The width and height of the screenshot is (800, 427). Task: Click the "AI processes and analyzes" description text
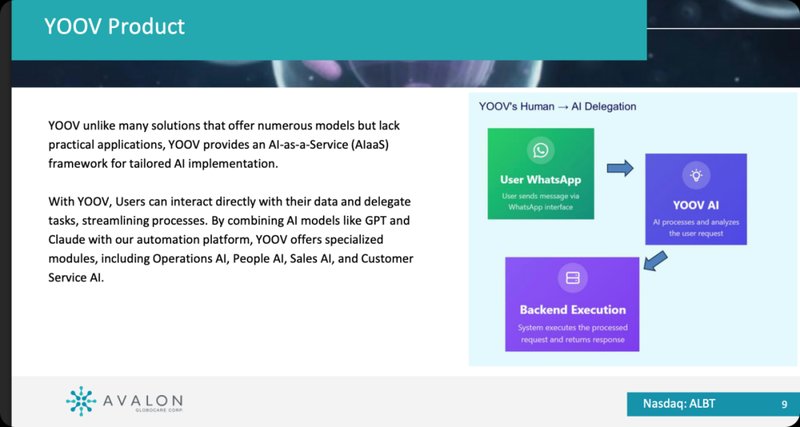click(695, 227)
